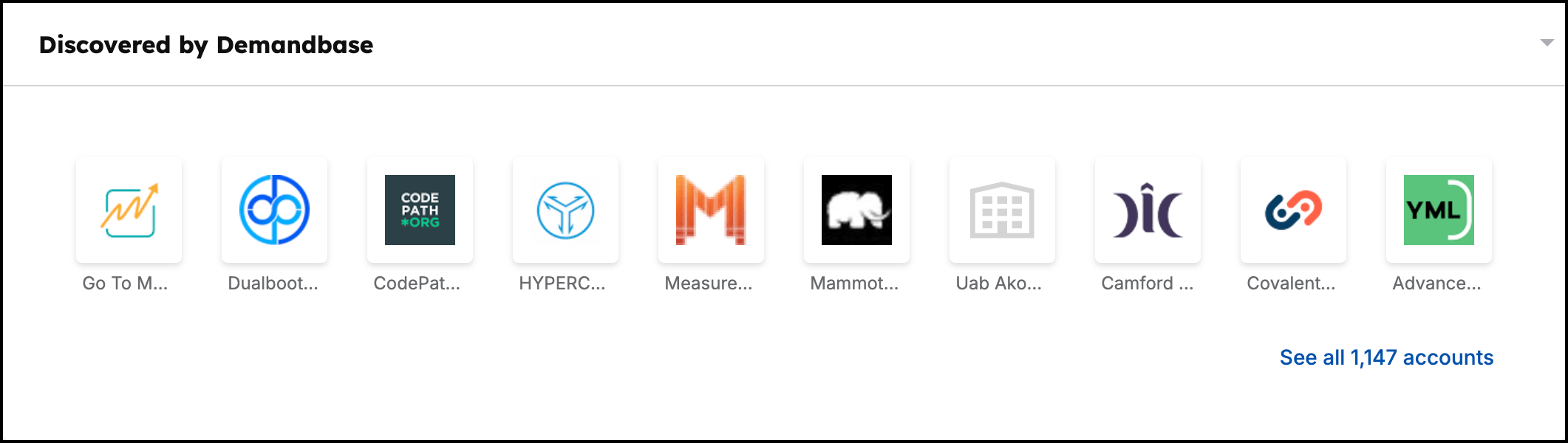Select the Dualboot account name text
Image resolution: width=1568 pixels, height=443 pixels.
click(273, 283)
